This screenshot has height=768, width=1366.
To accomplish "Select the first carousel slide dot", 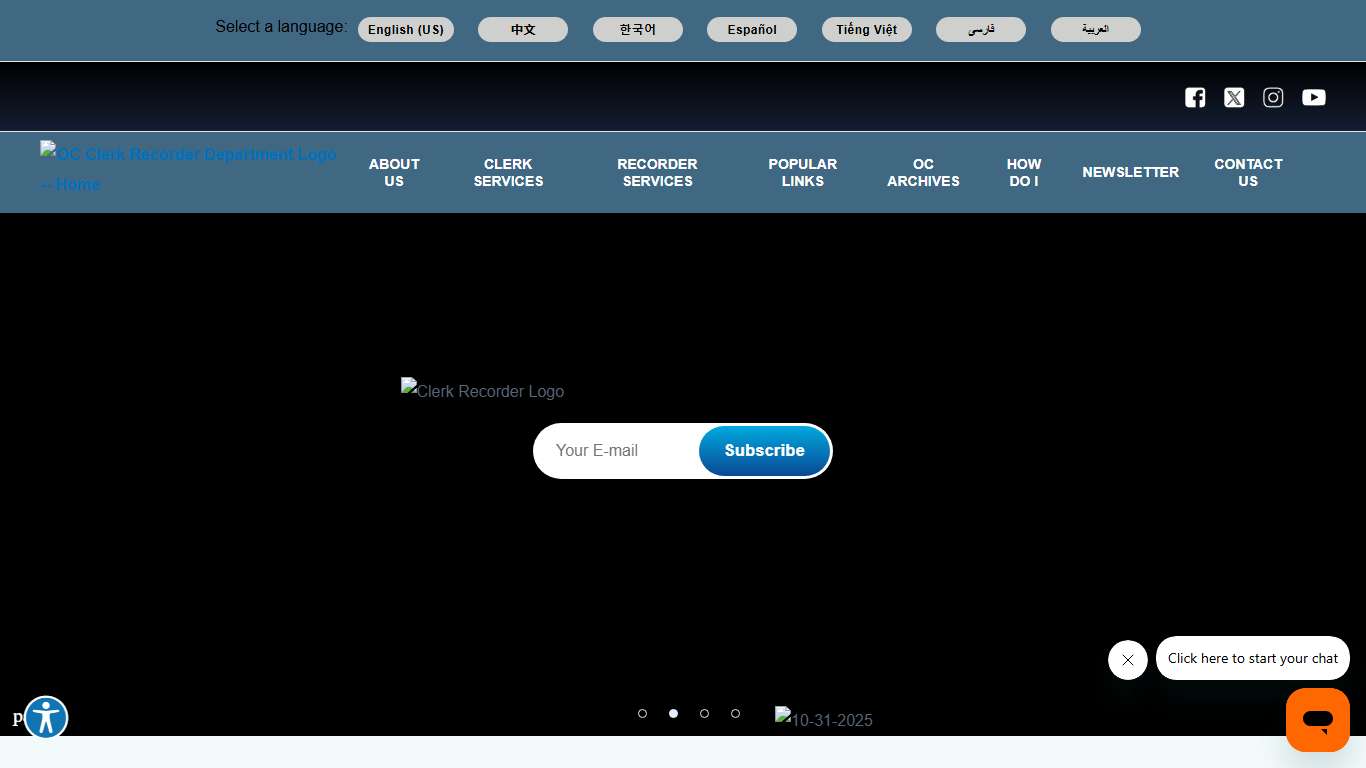I will pos(642,713).
